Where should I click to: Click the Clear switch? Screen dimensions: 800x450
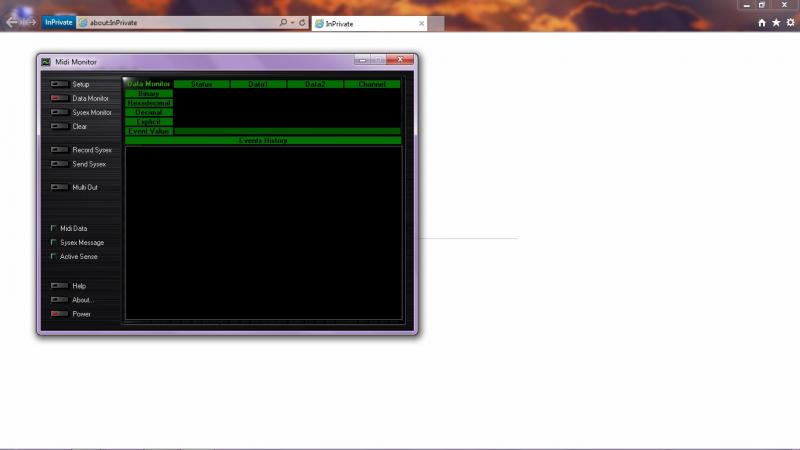59,126
